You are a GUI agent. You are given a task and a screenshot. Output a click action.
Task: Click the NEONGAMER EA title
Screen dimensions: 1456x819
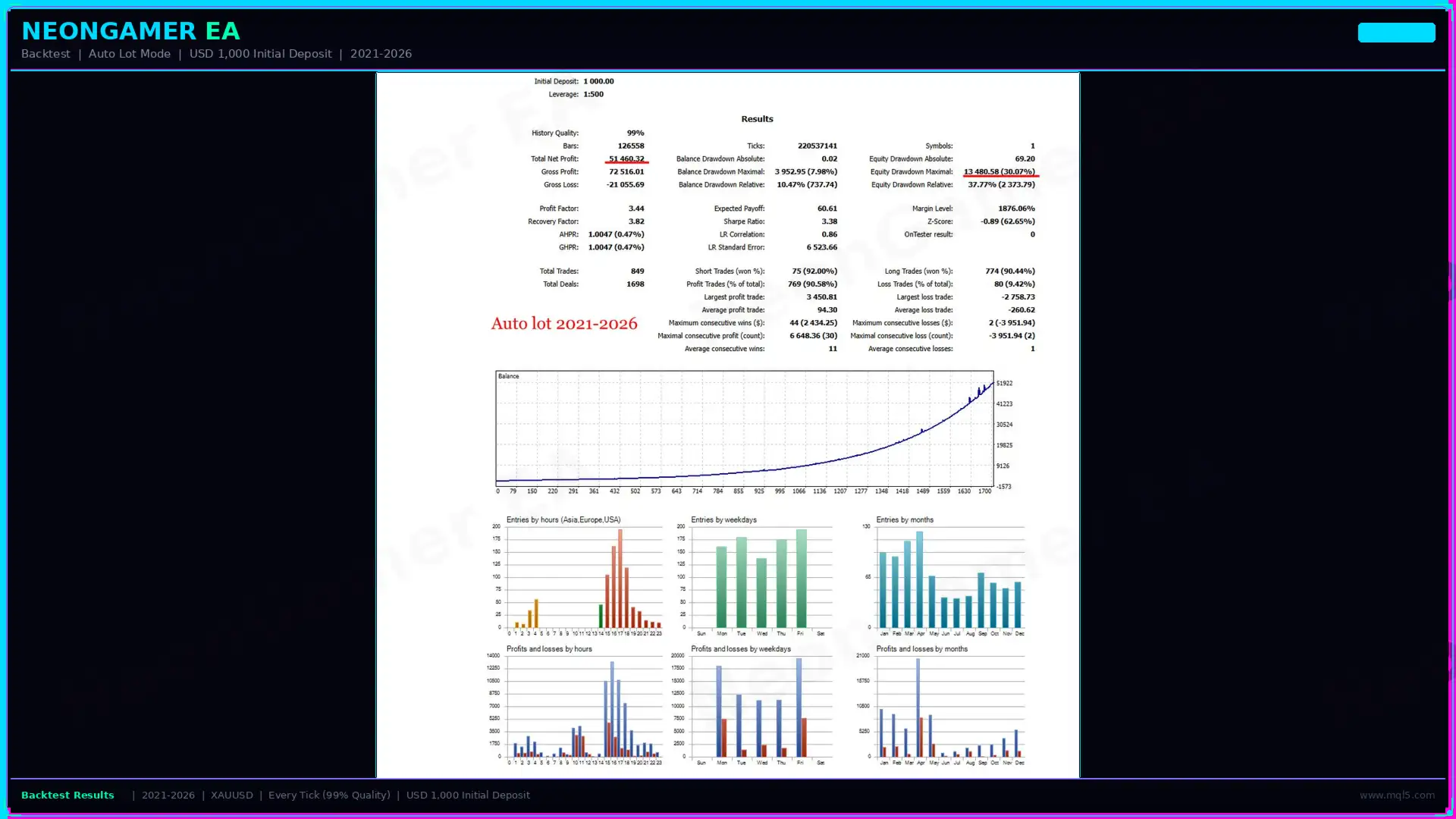click(130, 31)
